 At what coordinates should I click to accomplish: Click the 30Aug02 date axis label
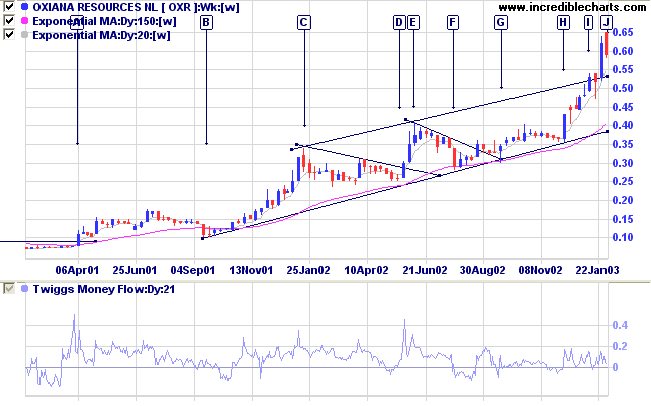pyautogui.click(x=482, y=271)
